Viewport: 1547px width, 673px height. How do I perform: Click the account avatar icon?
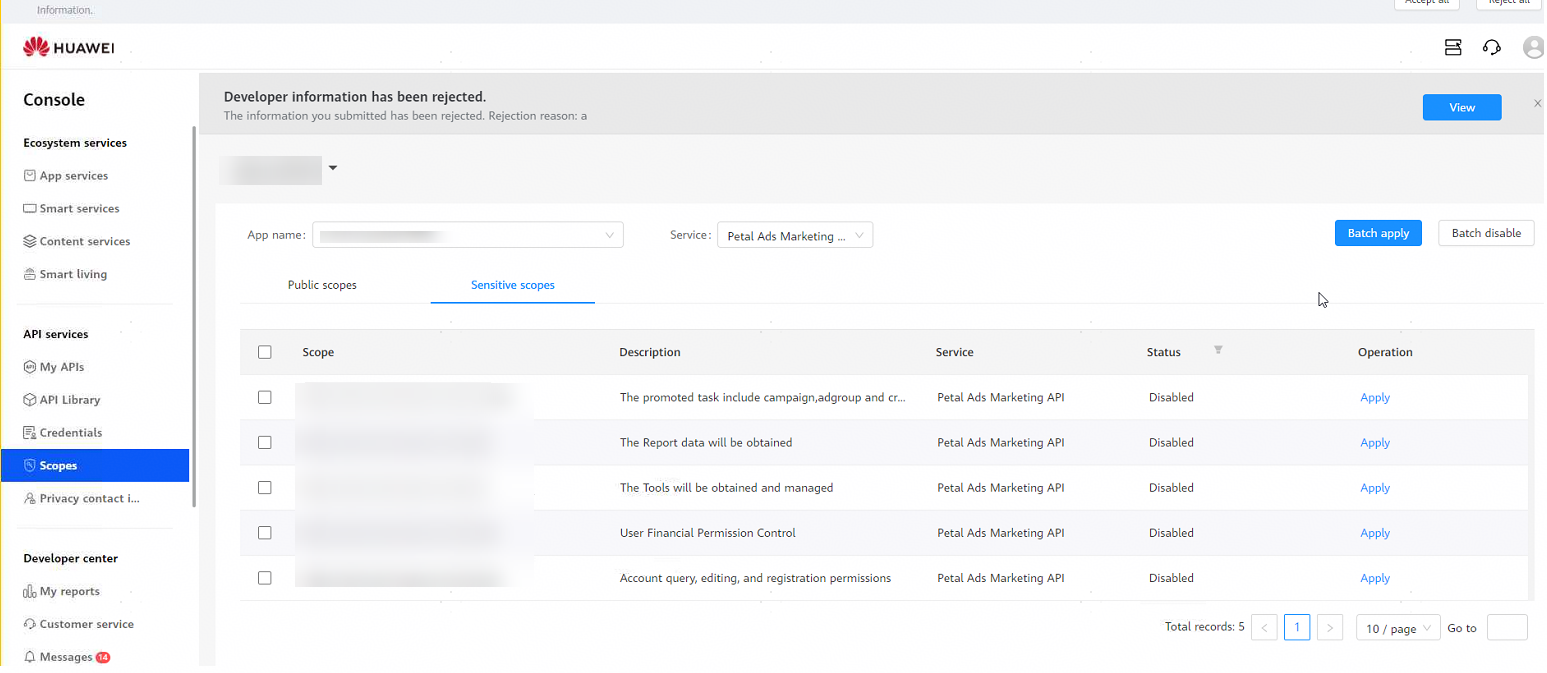1533,47
